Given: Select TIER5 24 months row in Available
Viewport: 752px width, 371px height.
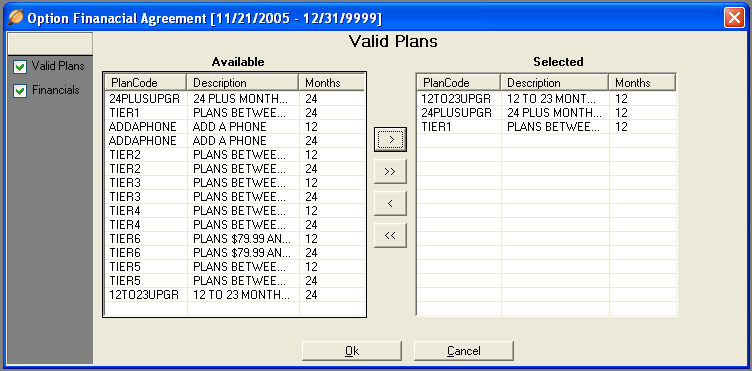Looking at the screenshot, I should 235,280.
